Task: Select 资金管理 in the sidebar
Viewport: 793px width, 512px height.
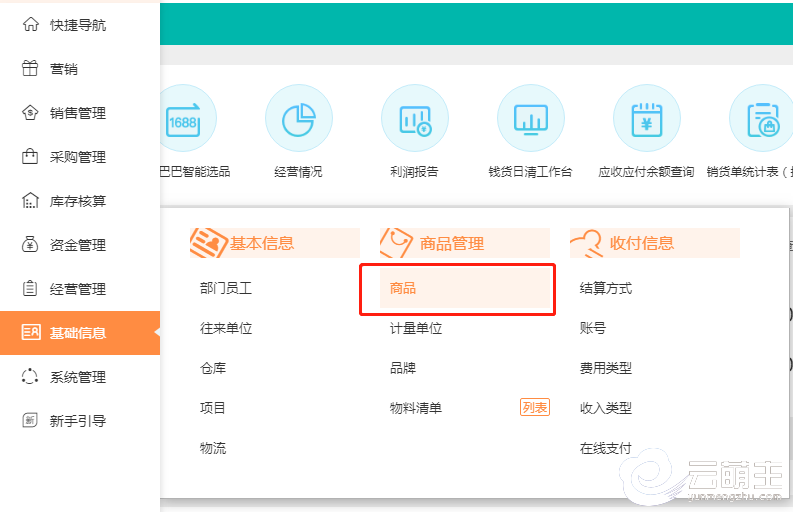Action: point(77,245)
